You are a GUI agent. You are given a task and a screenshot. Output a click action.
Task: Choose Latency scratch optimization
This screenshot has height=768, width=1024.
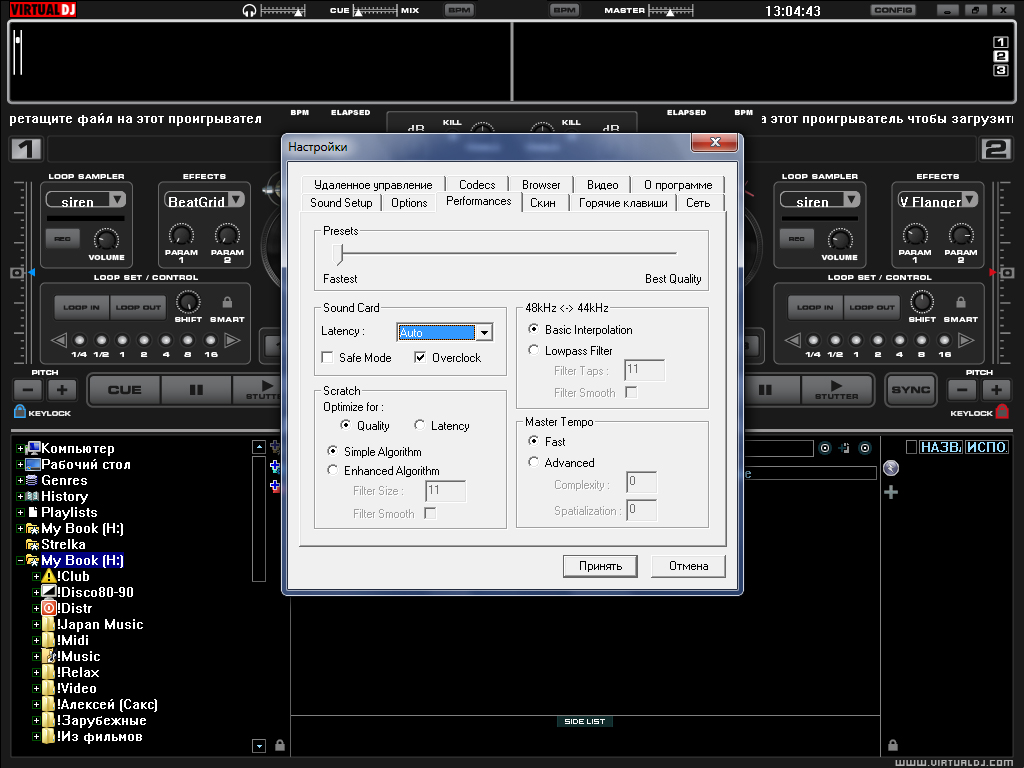pos(419,425)
